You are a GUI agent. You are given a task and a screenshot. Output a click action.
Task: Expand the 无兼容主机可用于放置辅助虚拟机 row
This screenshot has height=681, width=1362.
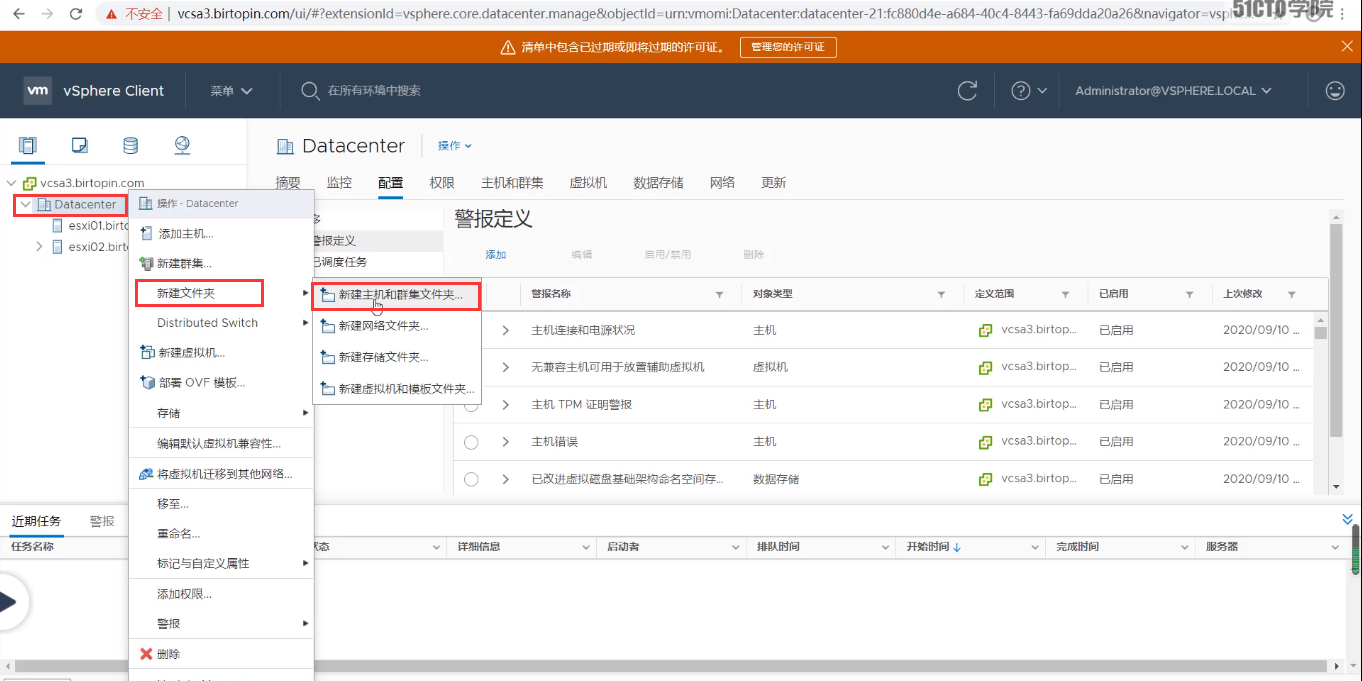point(506,367)
